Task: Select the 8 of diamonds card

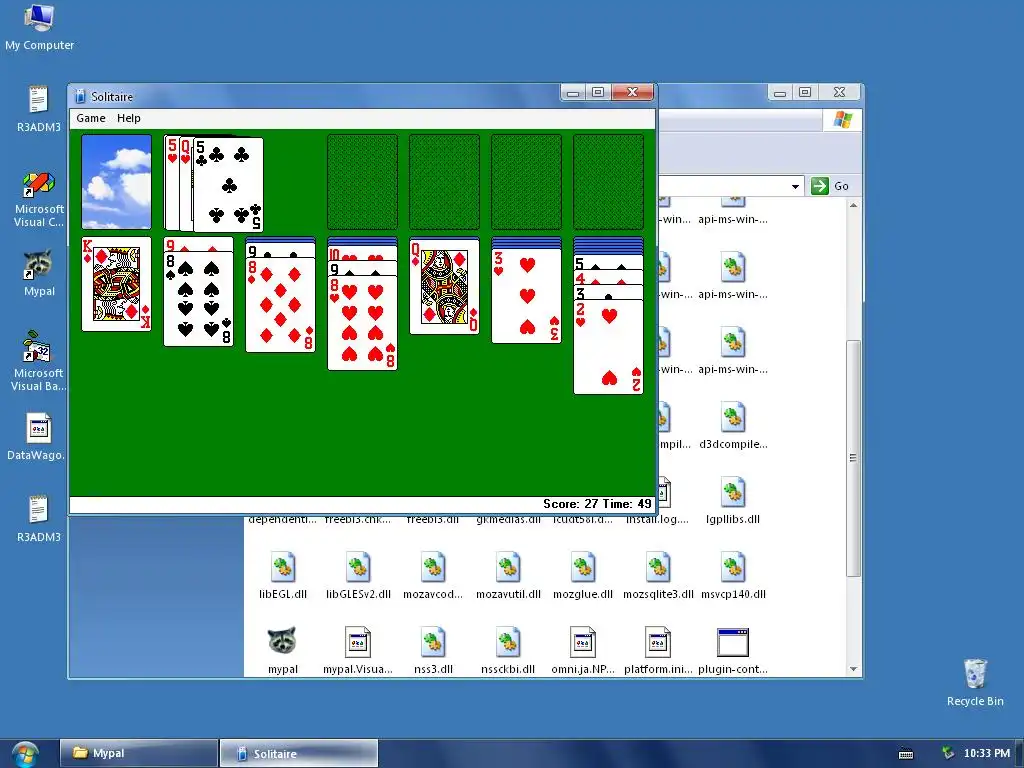Action: coord(280,305)
